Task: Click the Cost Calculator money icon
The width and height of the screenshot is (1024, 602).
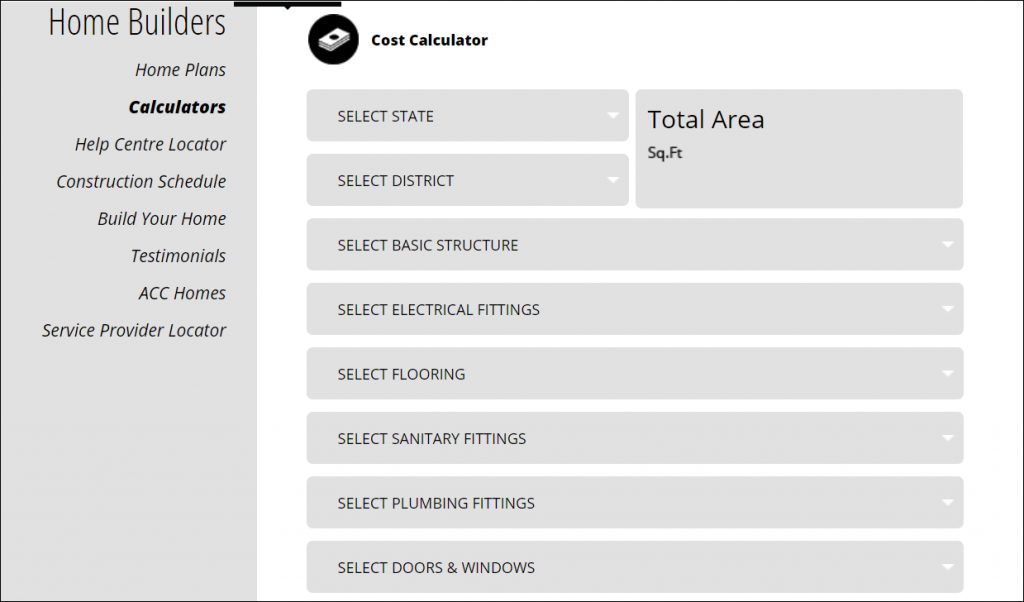Action: [333, 41]
